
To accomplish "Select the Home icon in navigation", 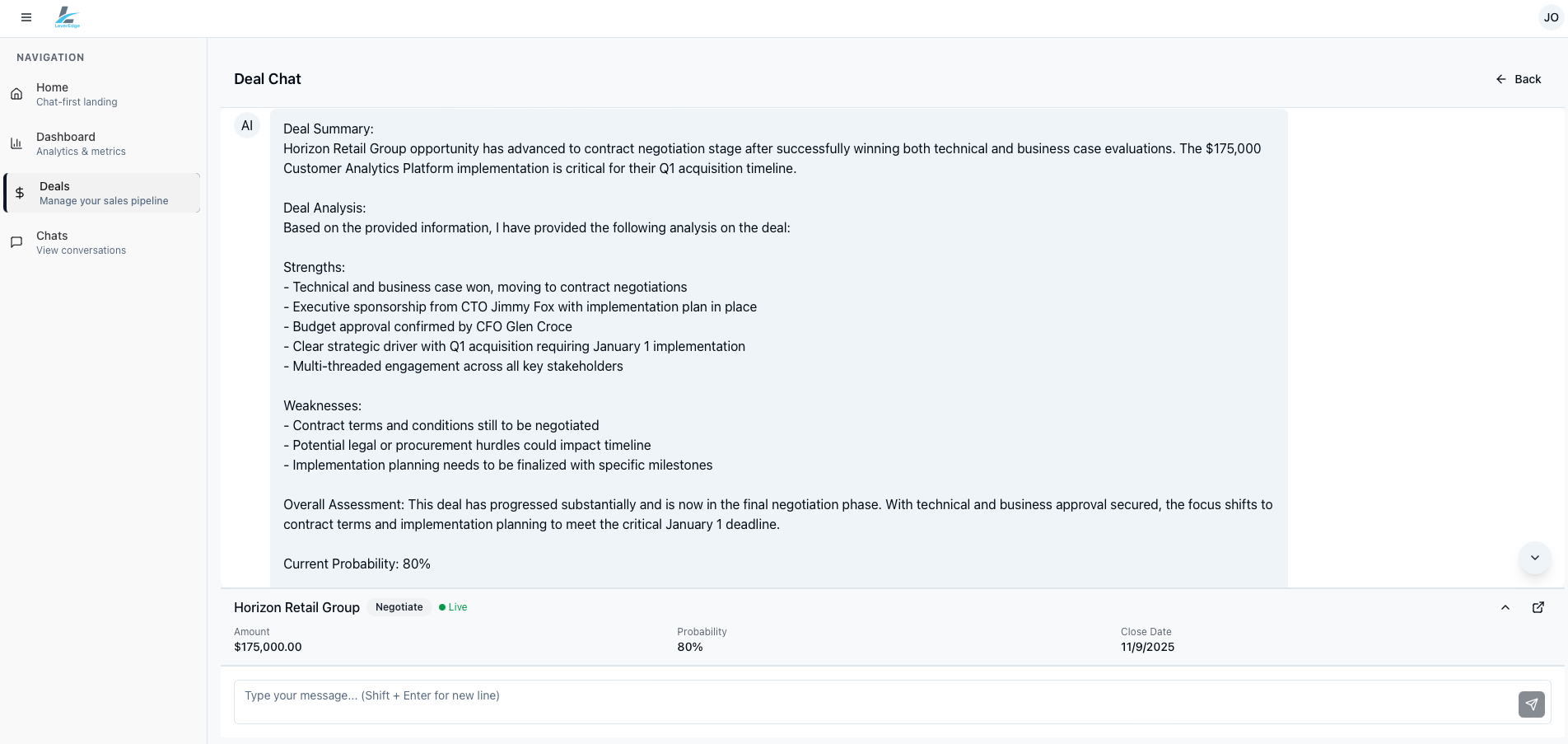I will [16, 94].
